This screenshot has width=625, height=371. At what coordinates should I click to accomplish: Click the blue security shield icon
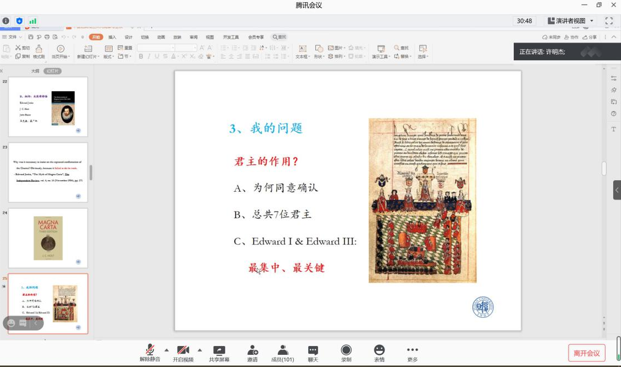(x=19, y=21)
